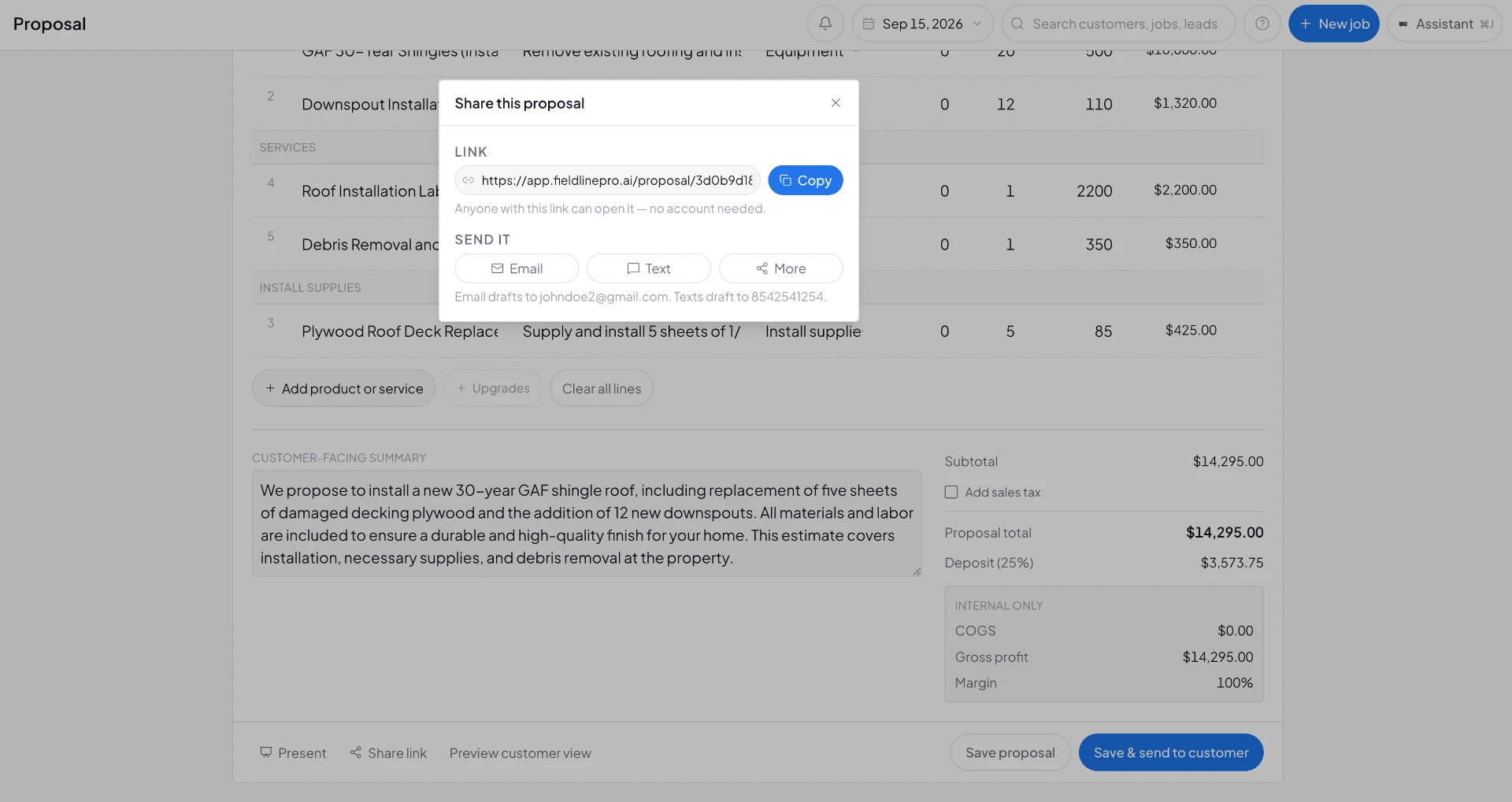Click the 2200 unit price for Roof Installation
Viewport: 1512px width, 802px height.
coord(1094,191)
